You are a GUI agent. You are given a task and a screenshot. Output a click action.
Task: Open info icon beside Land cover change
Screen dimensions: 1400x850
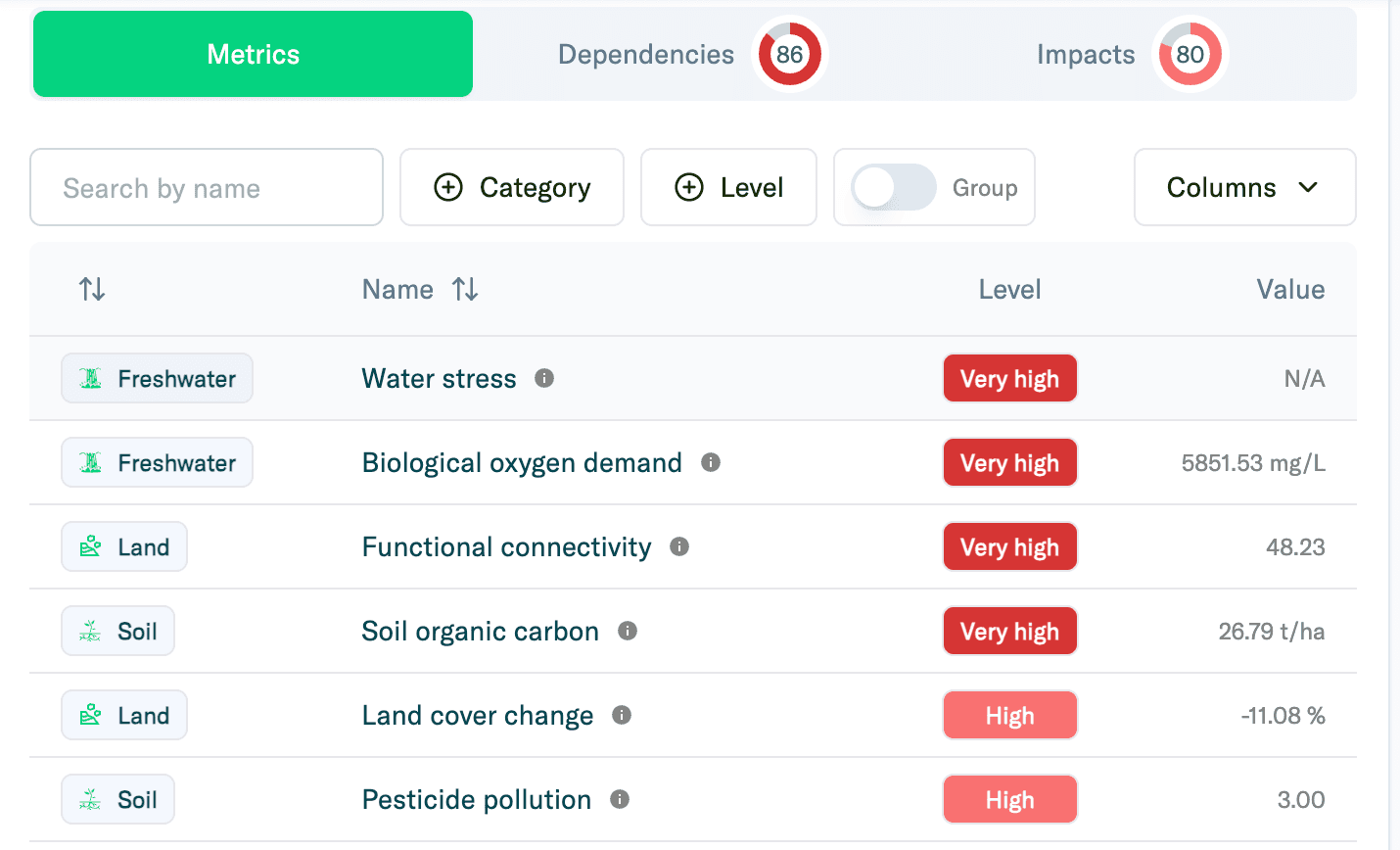(622, 715)
